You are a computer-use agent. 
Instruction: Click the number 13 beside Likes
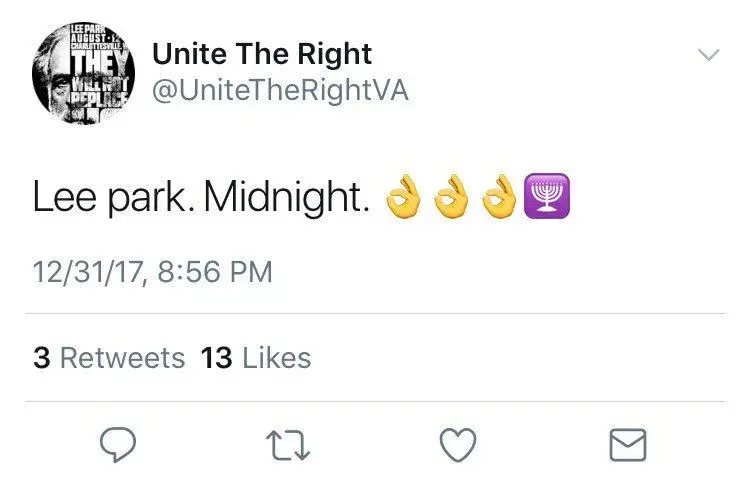point(216,358)
